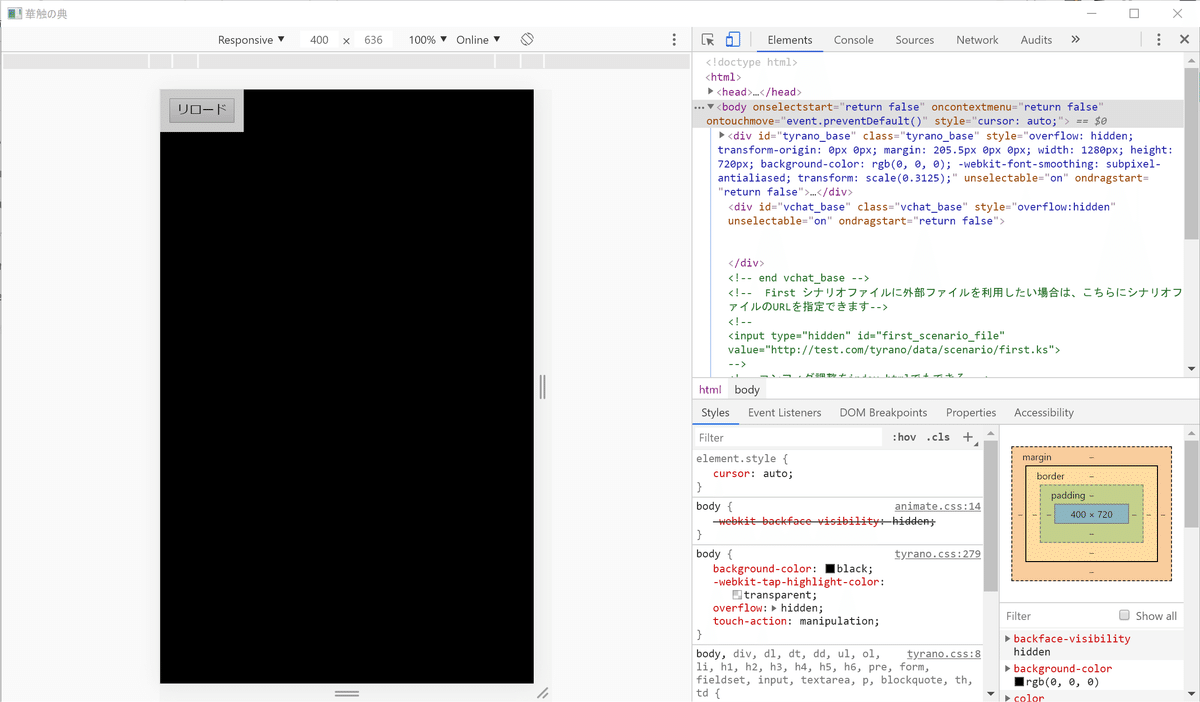This screenshot has height=702, width=1200.
Task: Toggle the device toolbar icon
Action: point(733,40)
